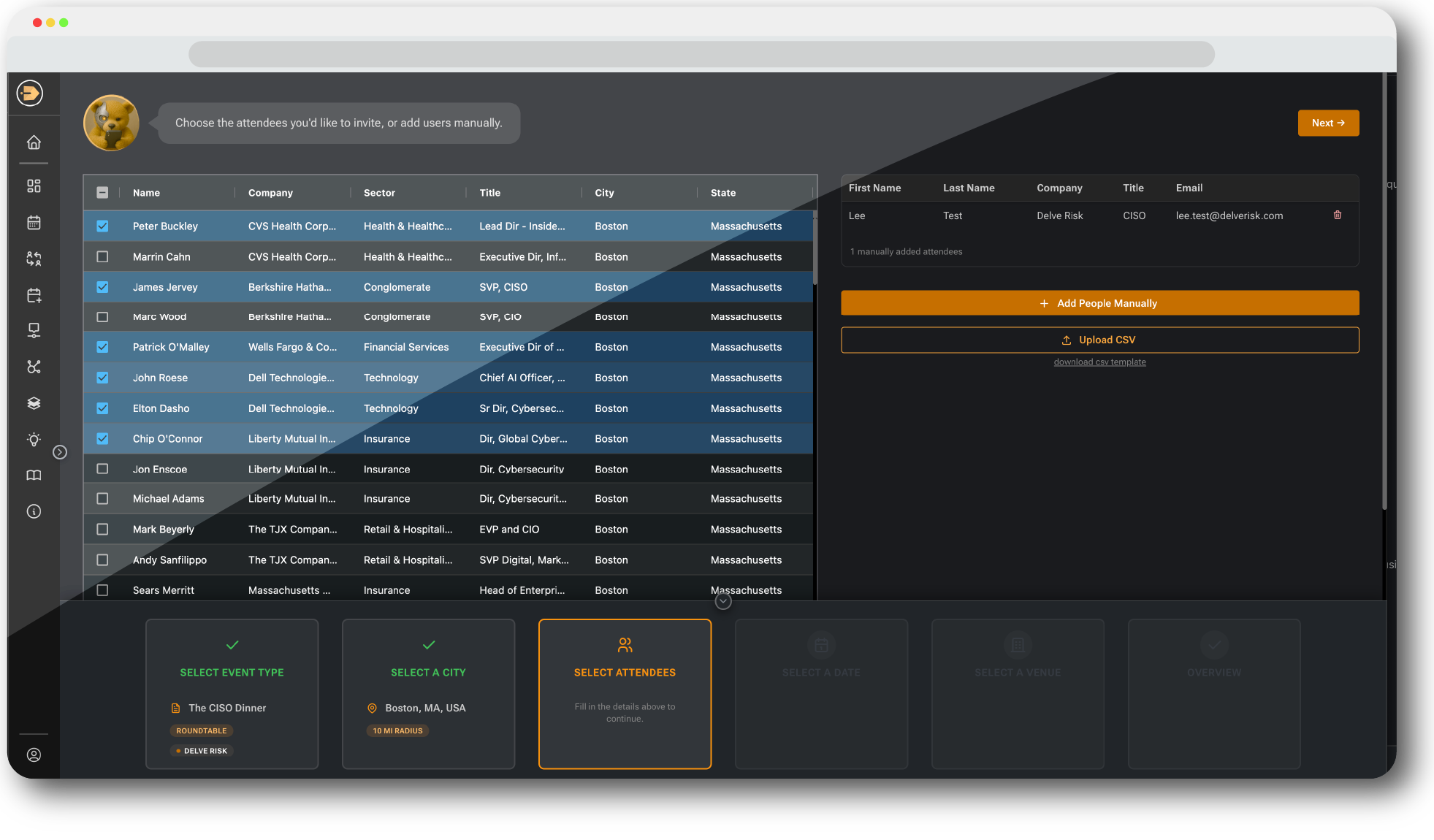Click the download csv template link
Image resolution: width=1434 pixels, height=840 pixels.
point(1099,362)
